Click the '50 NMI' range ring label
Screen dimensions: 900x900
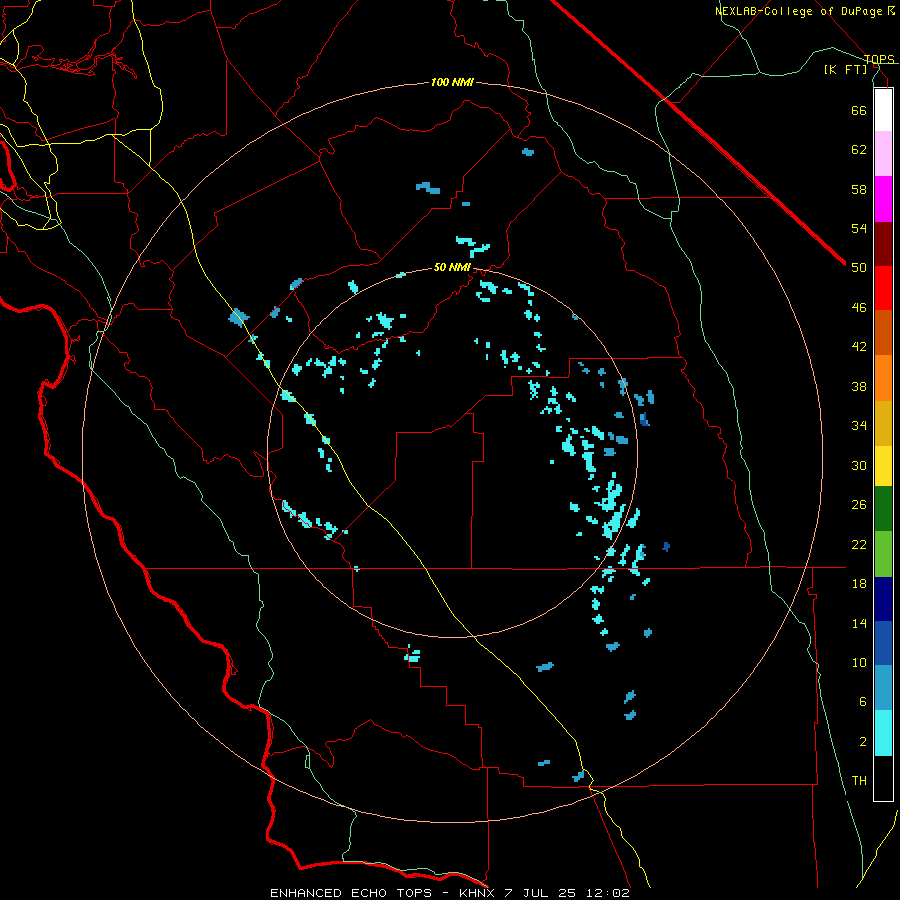452,267
